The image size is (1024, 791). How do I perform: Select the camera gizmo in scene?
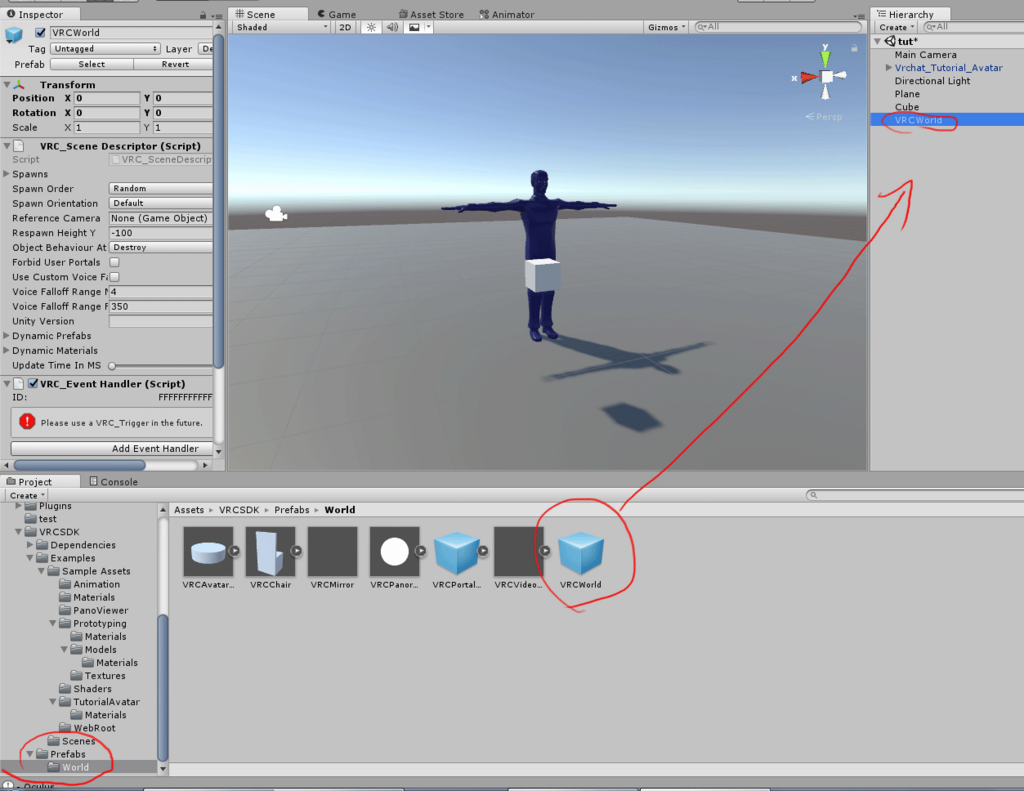276,214
